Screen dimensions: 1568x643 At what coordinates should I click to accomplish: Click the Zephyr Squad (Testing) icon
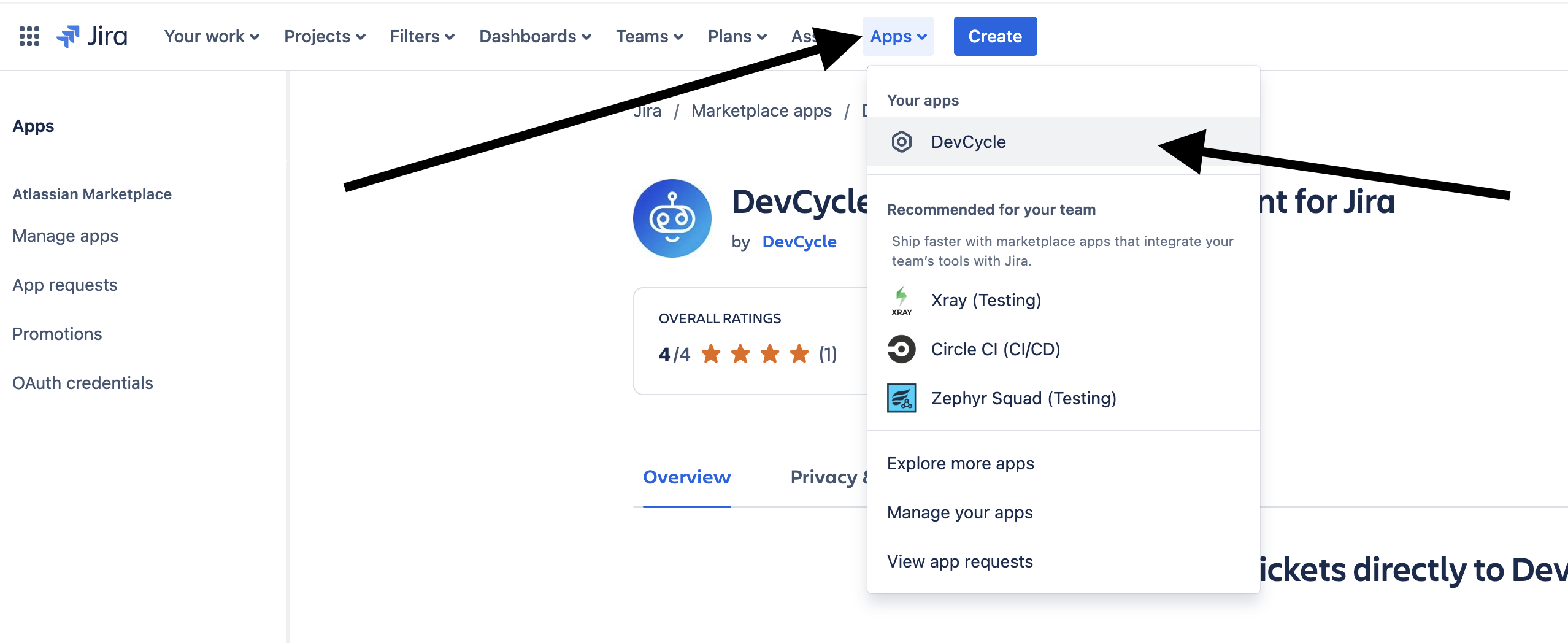pos(901,398)
